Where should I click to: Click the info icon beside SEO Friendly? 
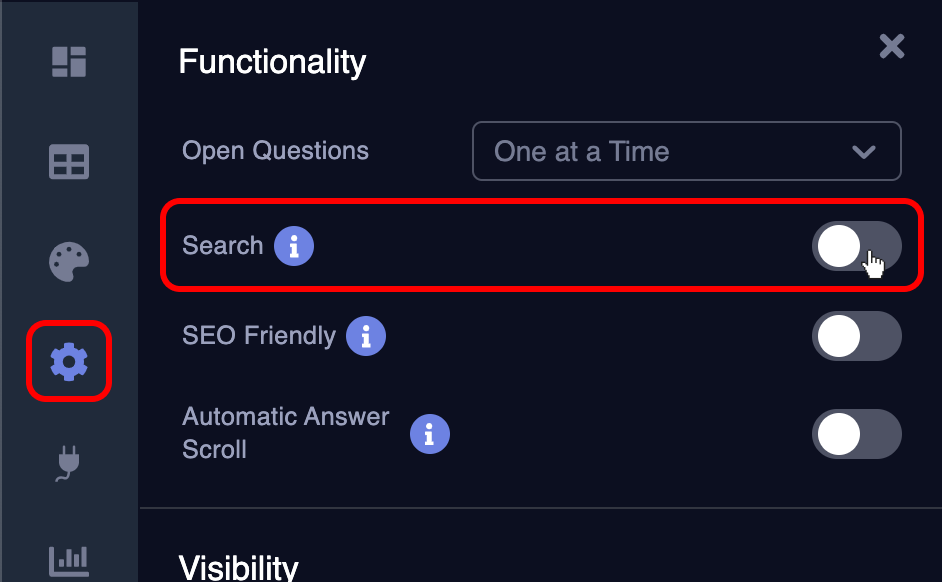coord(366,336)
